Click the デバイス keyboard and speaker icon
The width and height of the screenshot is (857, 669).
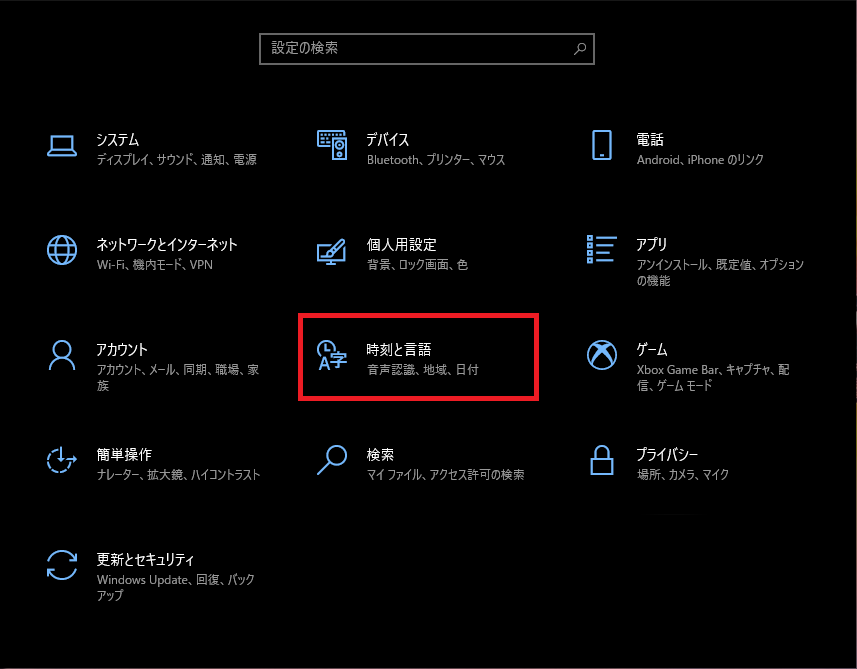tap(332, 145)
